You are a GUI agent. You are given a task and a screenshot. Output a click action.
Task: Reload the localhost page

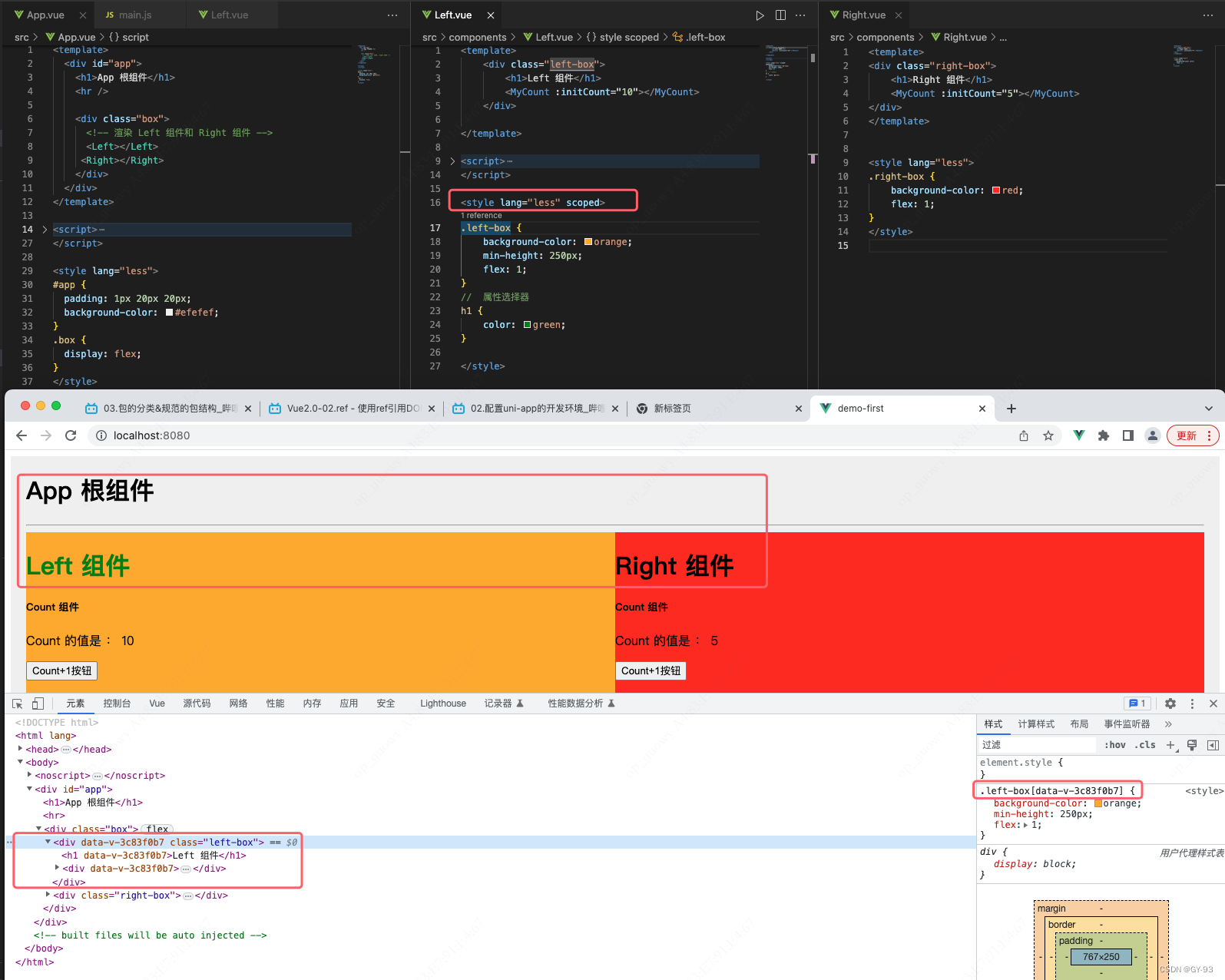[x=71, y=435]
